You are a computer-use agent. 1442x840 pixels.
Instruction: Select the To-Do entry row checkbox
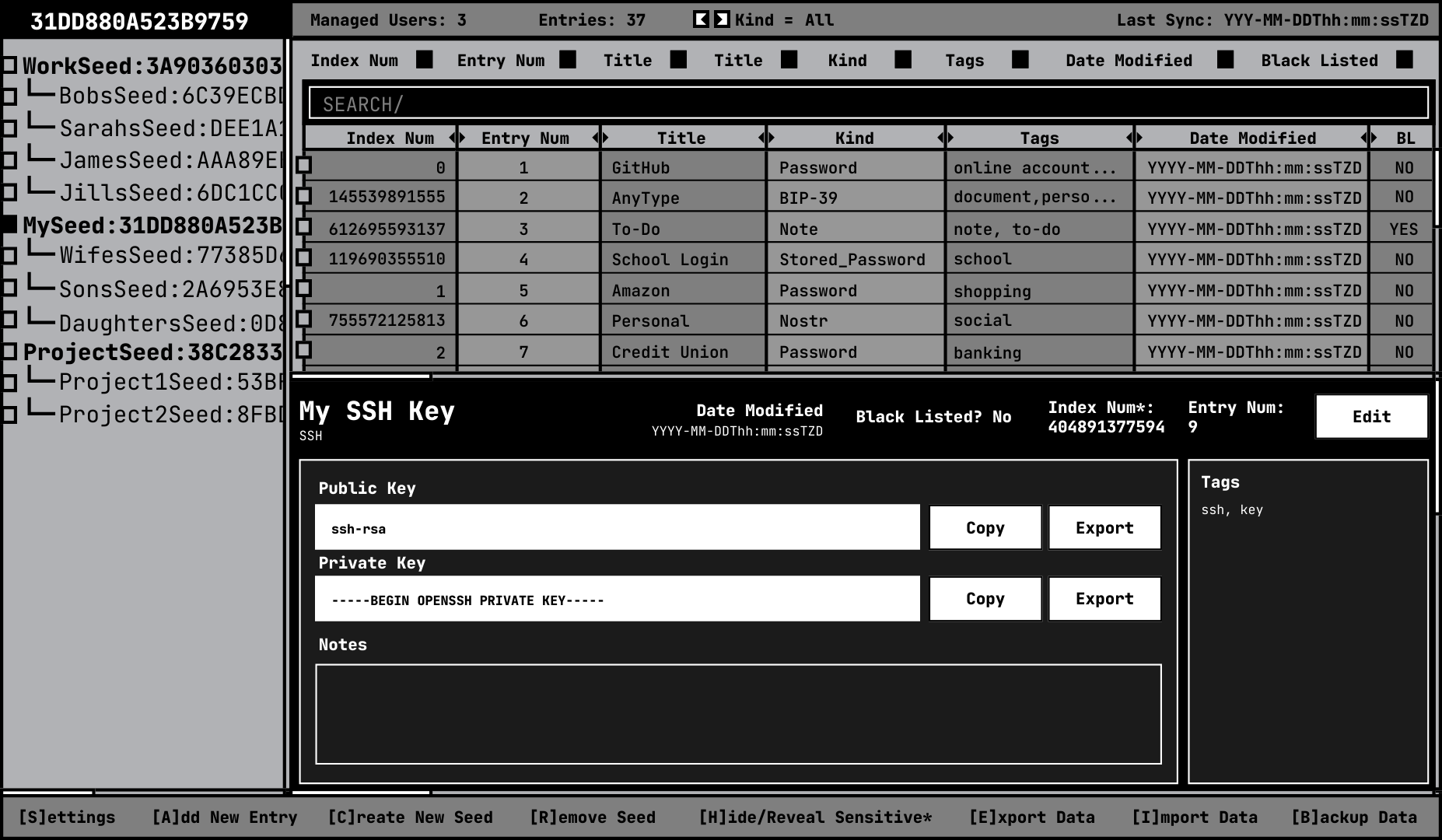pos(304,227)
